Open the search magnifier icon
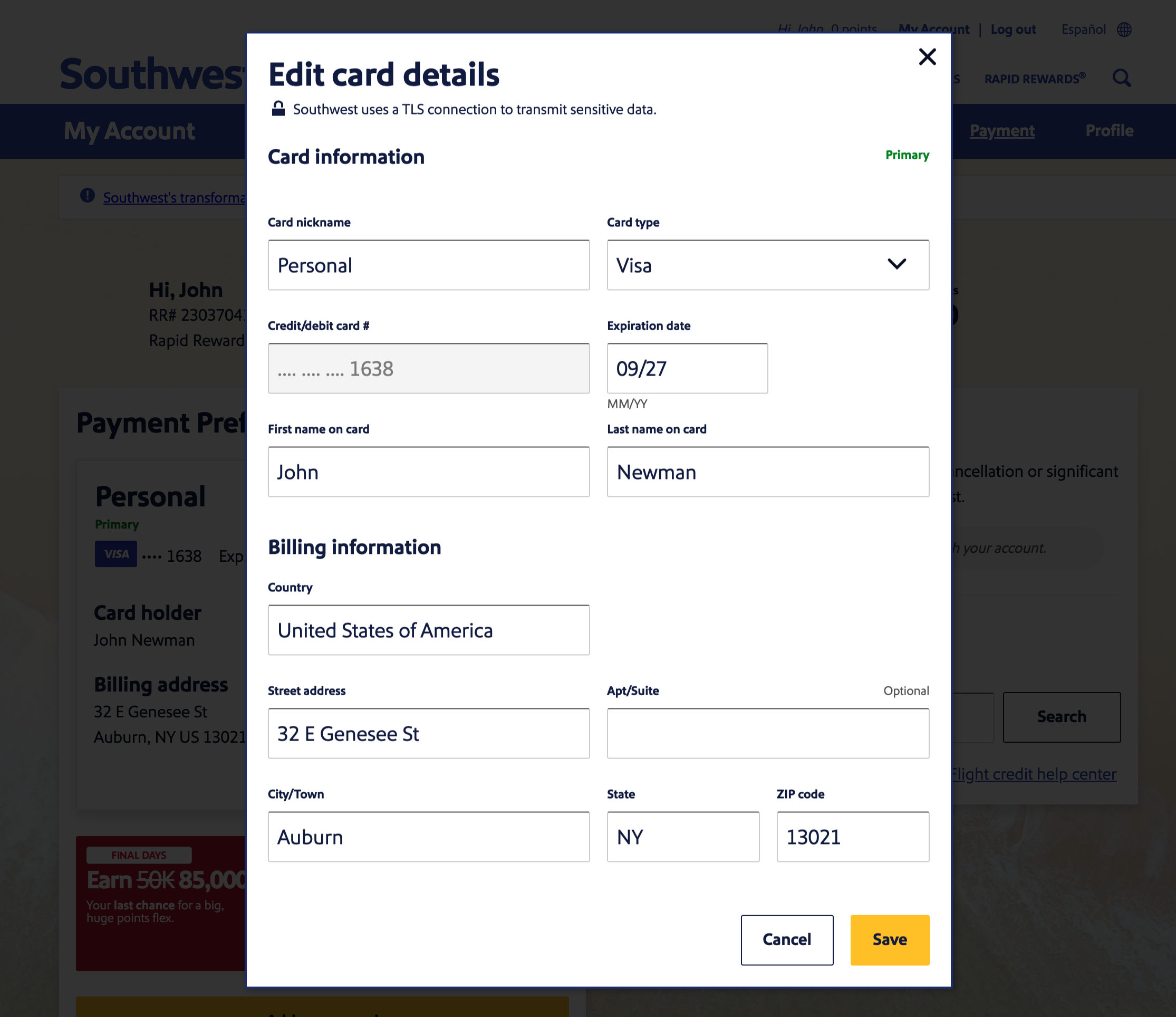This screenshot has height=1017, width=1176. (x=1122, y=79)
